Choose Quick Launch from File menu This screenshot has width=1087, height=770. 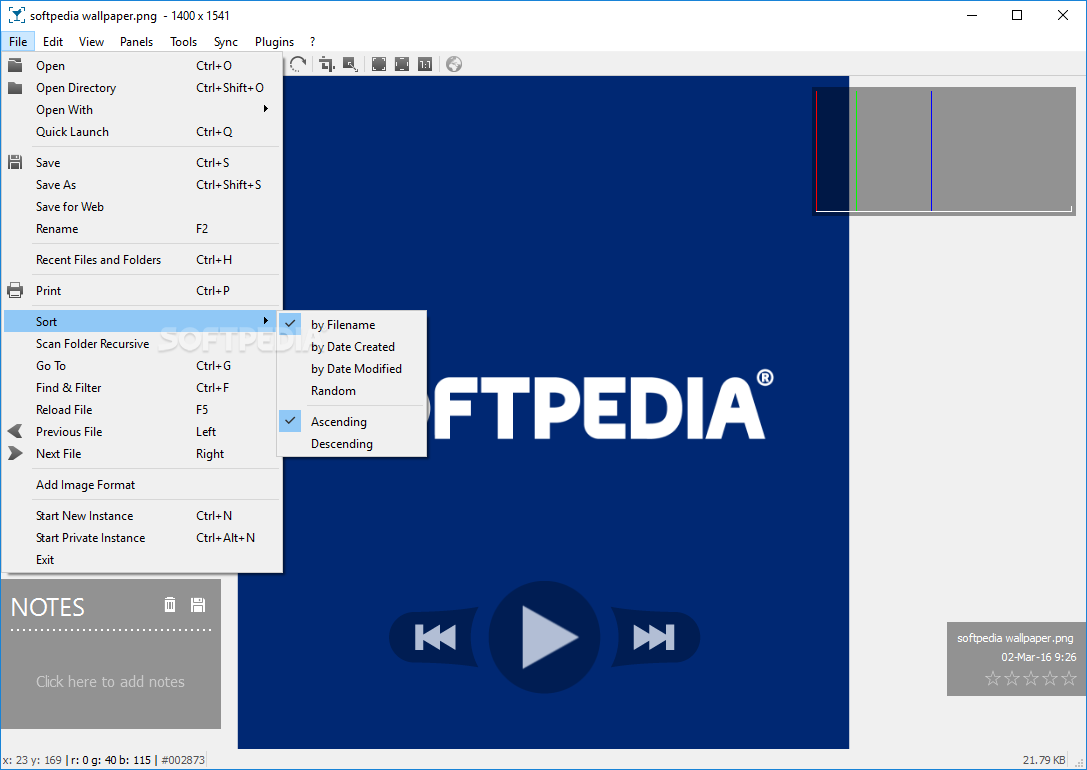click(142, 132)
